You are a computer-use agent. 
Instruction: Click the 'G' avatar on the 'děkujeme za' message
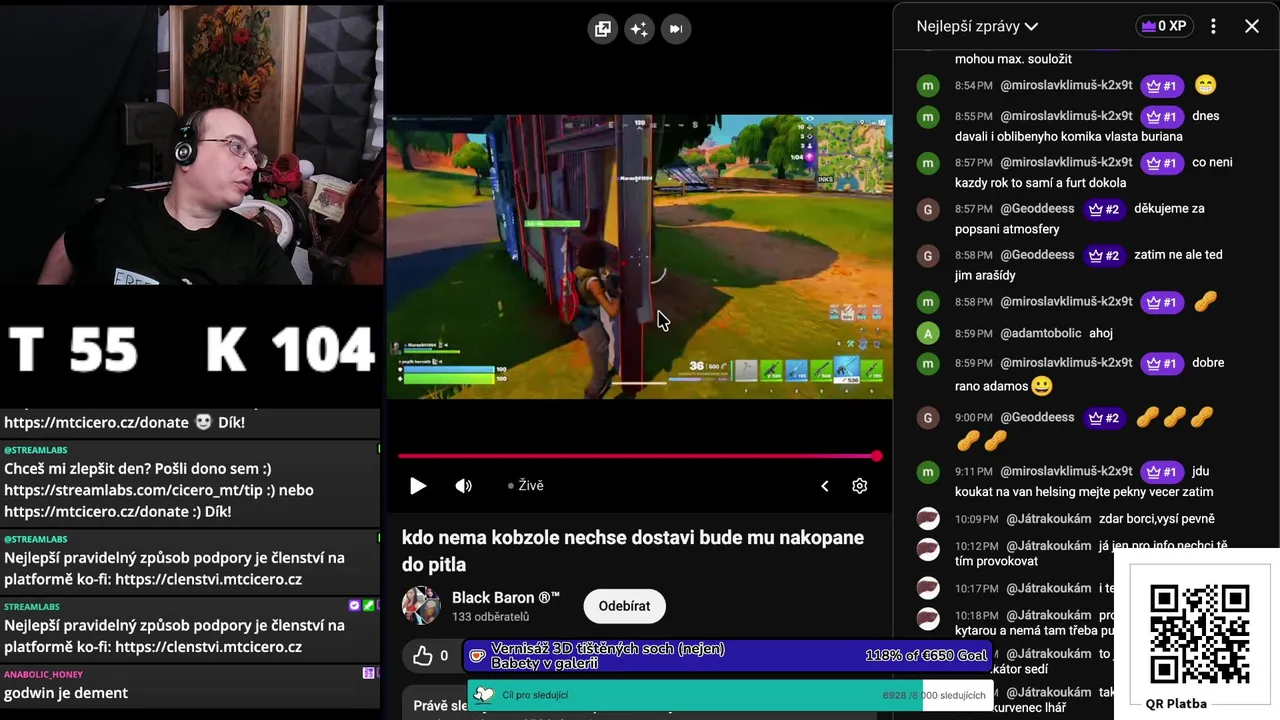coord(928,209)
